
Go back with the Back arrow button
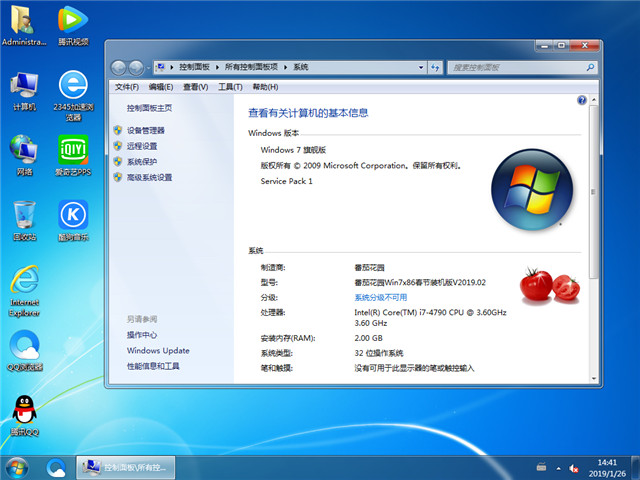click(118, 67)
